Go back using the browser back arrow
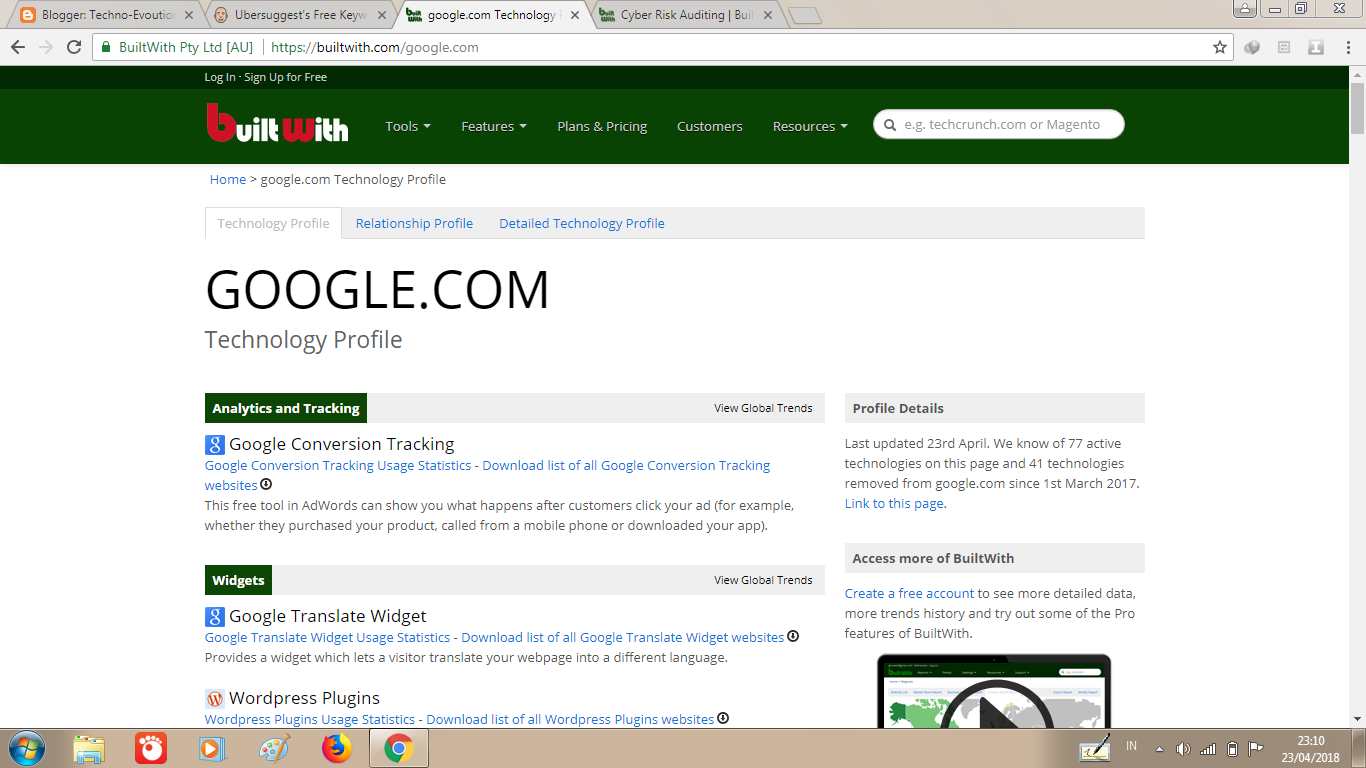1366x768 pixels. 18,47
